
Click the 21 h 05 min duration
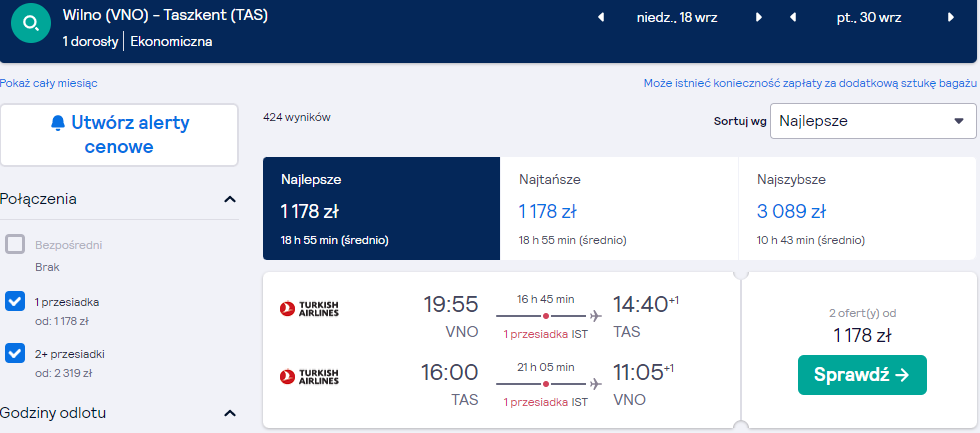coord(546,366)
